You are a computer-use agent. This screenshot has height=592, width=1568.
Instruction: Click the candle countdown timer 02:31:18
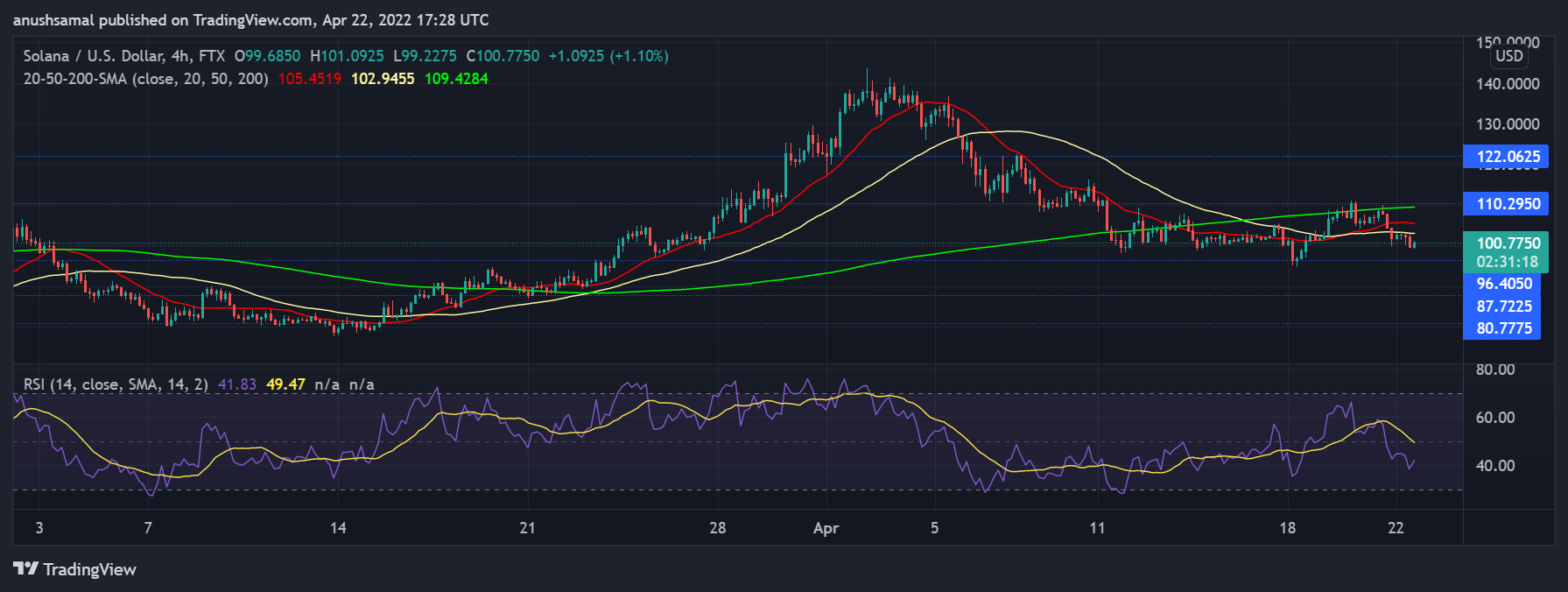coord(1507,262)
